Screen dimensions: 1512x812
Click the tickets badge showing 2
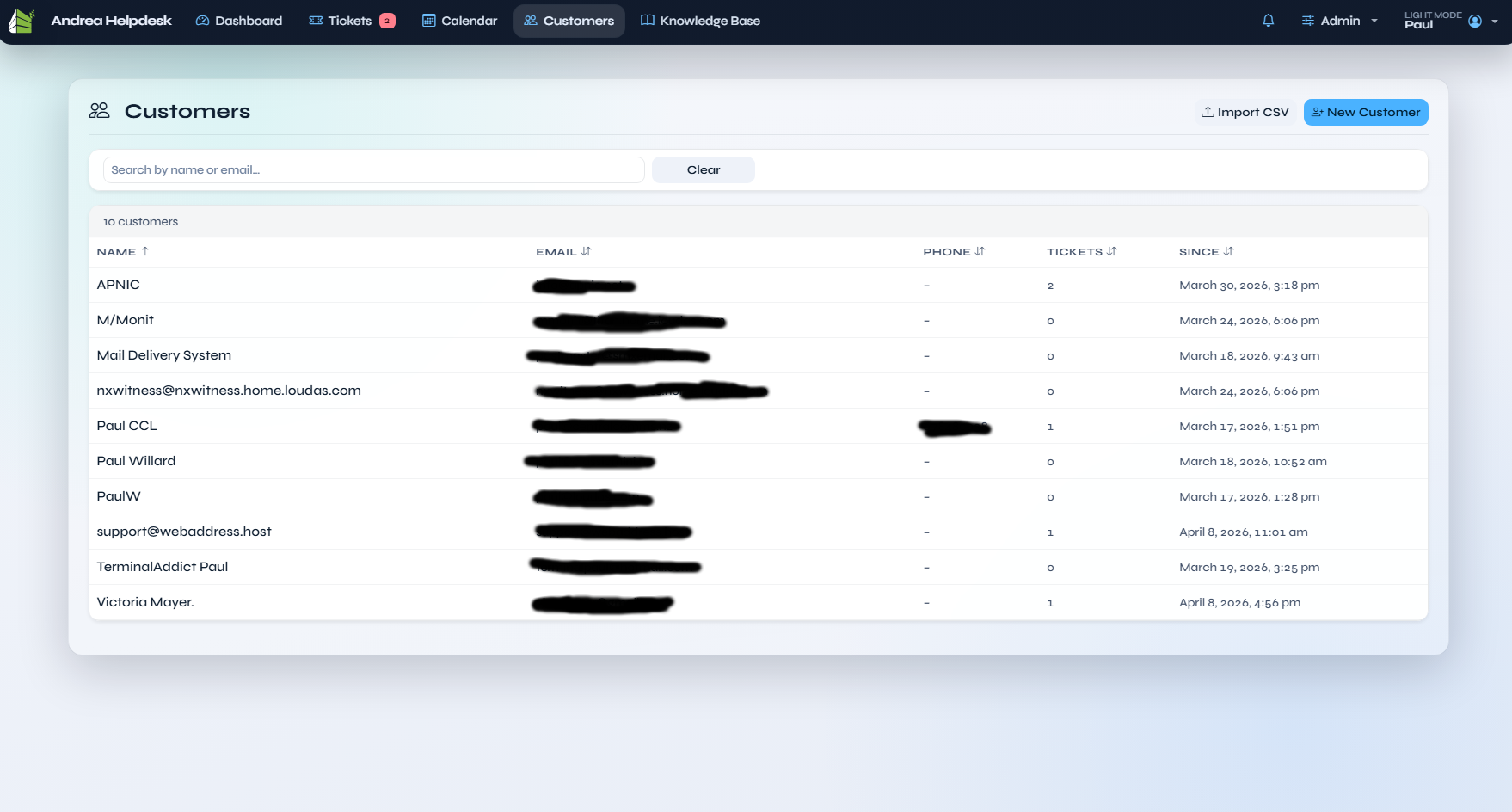pyautogui.click(x=387, y=21)
